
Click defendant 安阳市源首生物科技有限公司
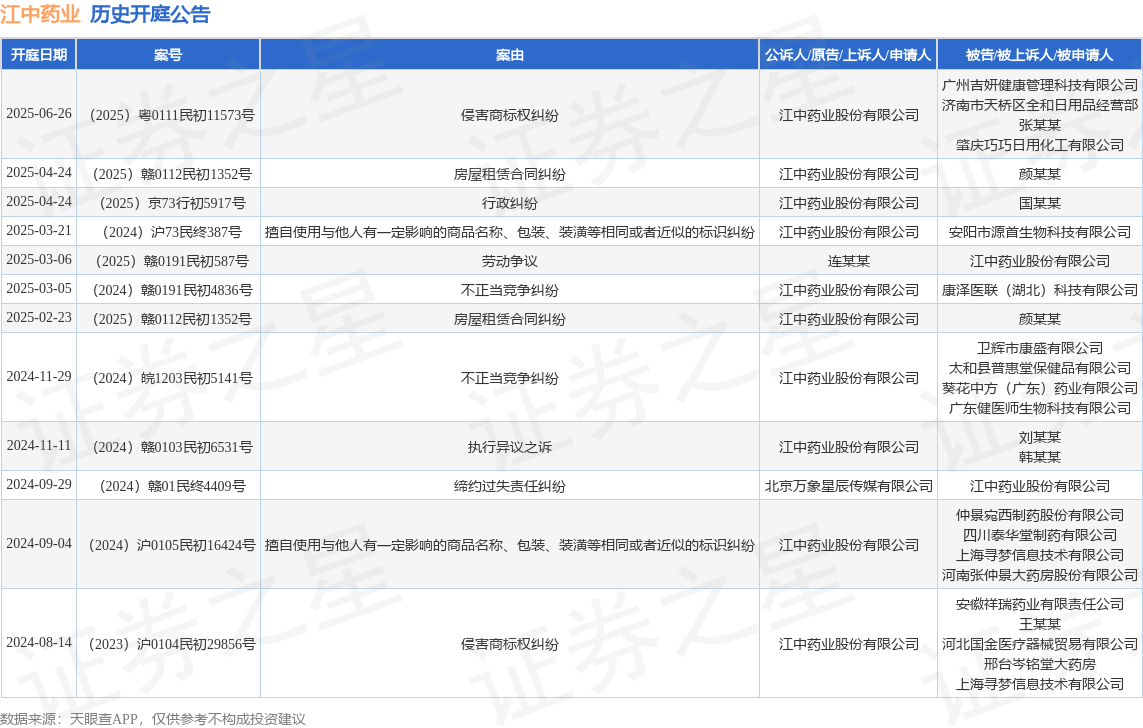click(x=1039, y=232)
